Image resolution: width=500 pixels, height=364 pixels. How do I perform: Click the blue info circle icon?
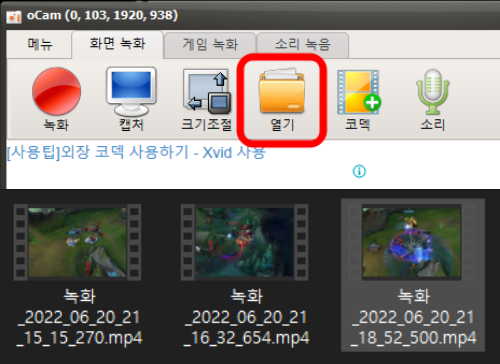point(359,171)
